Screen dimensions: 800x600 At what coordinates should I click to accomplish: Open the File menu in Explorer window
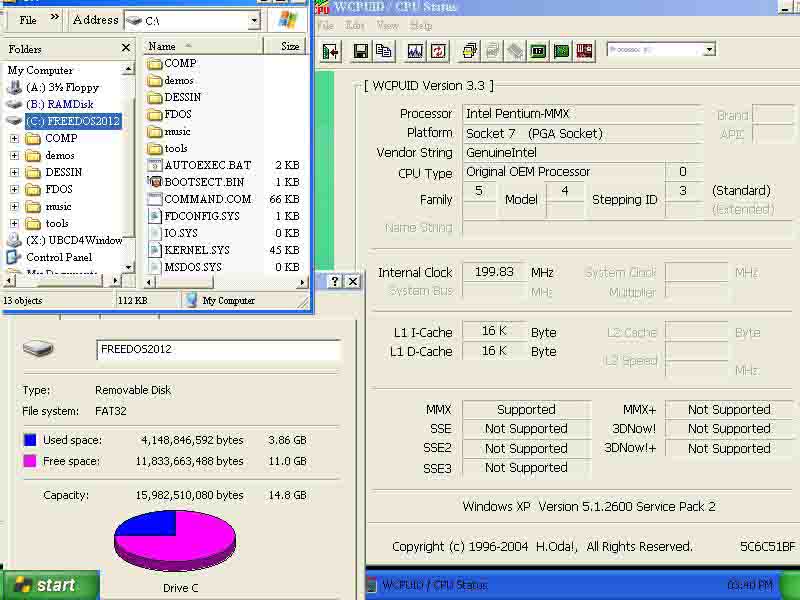tap(28, 20)
